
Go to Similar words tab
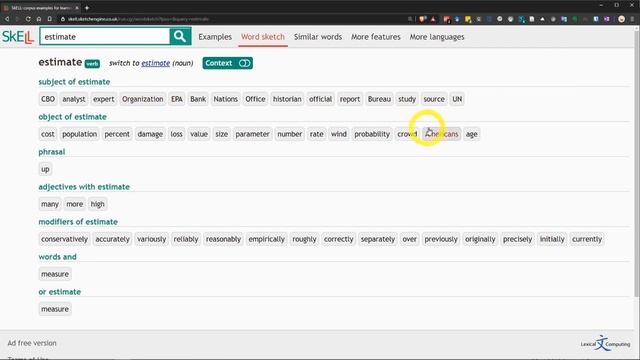pos(318,37)
